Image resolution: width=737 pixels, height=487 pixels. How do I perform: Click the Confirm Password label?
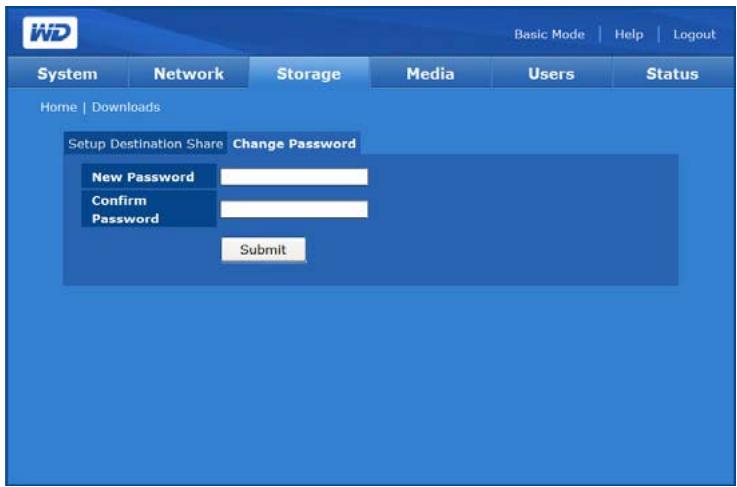pyautogui.click(x=149, y=209)
